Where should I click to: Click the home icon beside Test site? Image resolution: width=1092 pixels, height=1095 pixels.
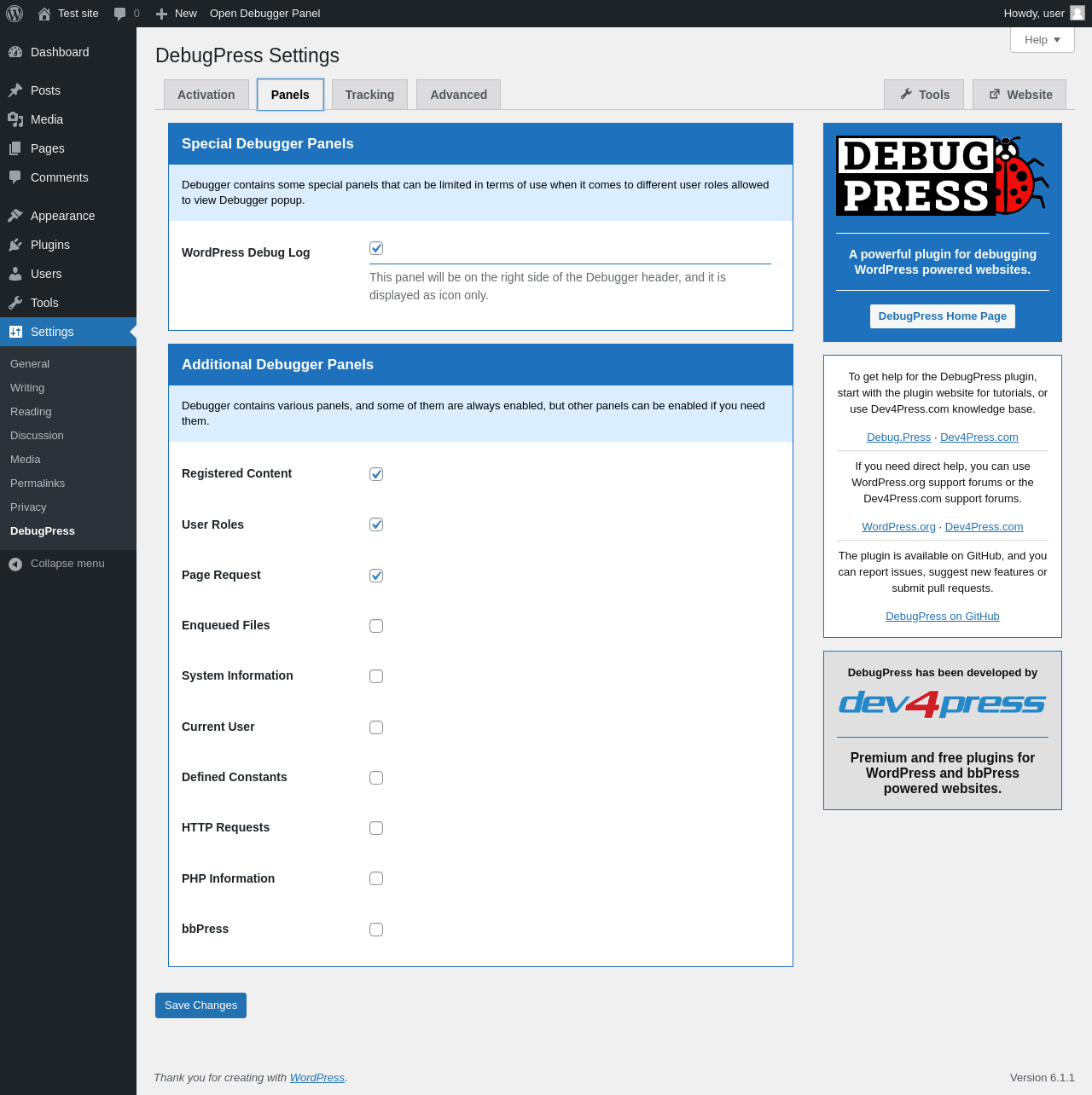click(44, 14)
